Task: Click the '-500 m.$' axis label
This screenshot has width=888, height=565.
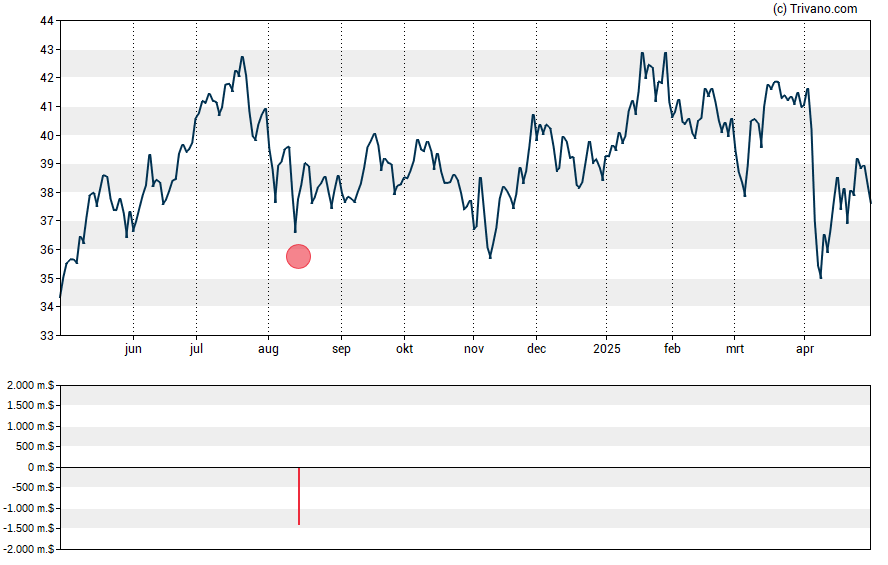Action: pos(33,487)
